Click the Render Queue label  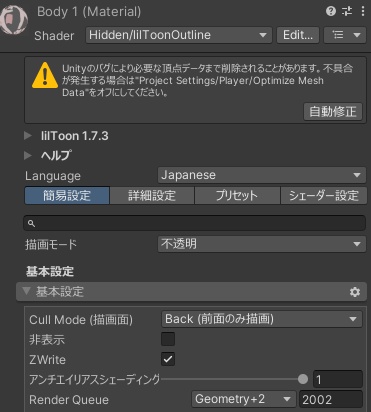(x=69, y=400)
